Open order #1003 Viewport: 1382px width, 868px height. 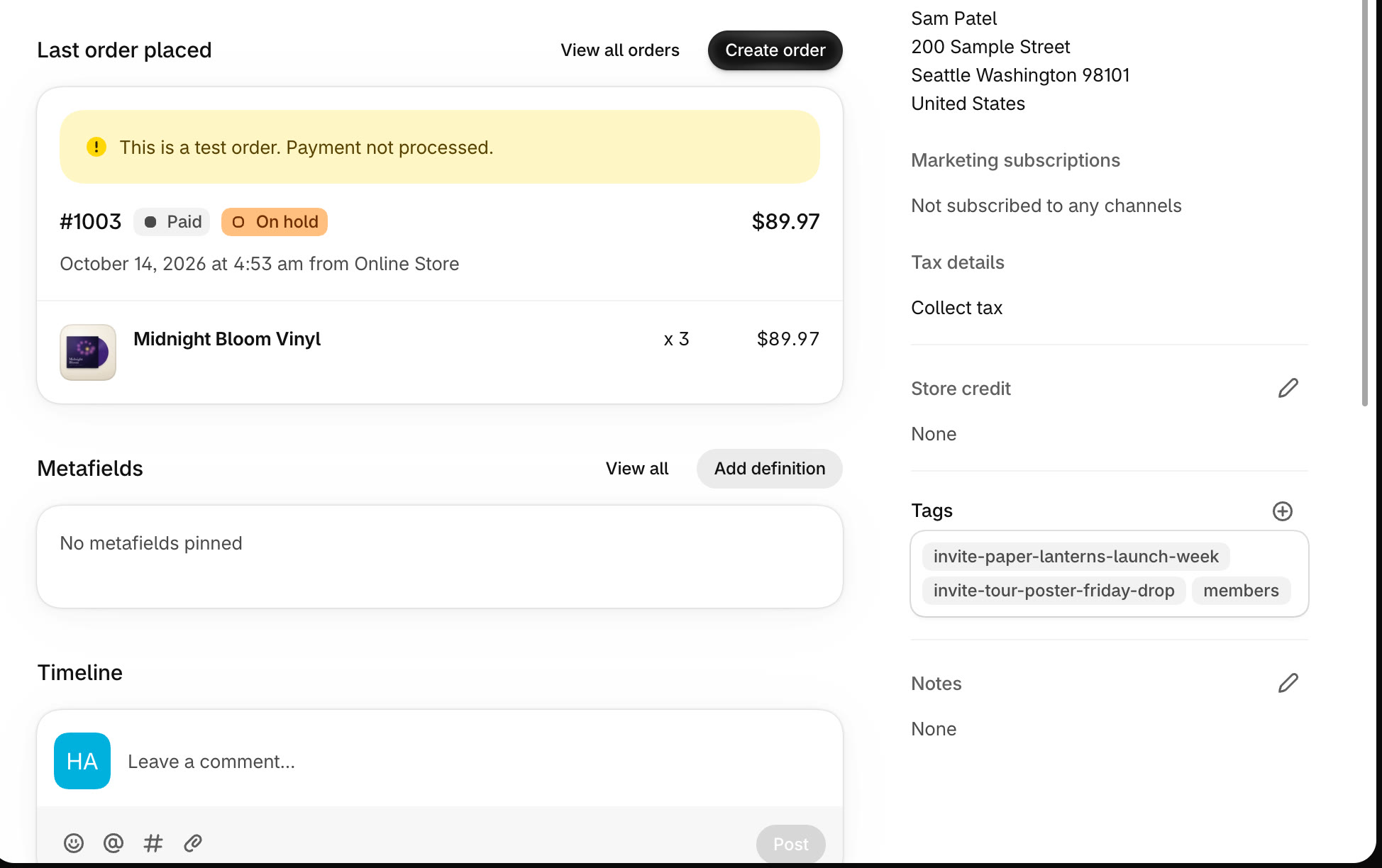[91, 222]
